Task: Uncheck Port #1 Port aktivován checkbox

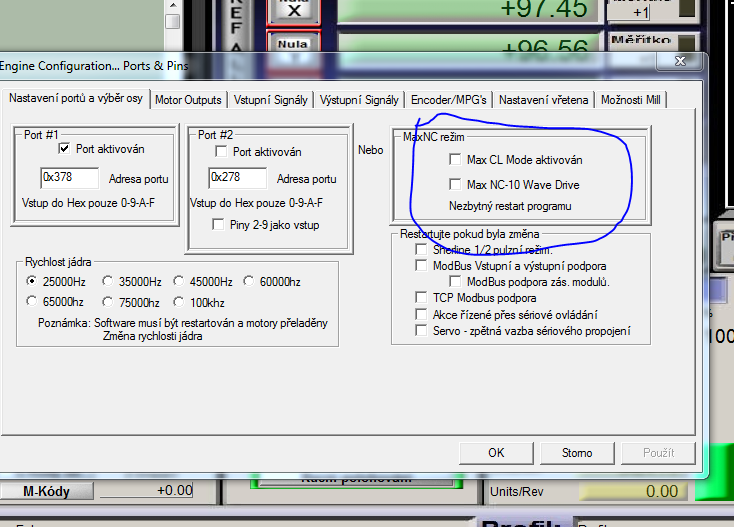Action: pyautogui.click(x=65, y=149)
